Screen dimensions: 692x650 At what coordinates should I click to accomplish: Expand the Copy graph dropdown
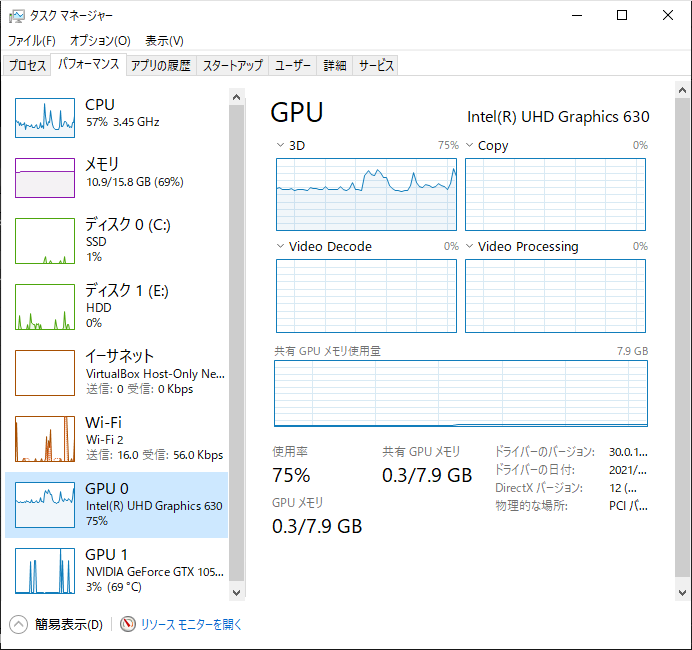point(469,146)
